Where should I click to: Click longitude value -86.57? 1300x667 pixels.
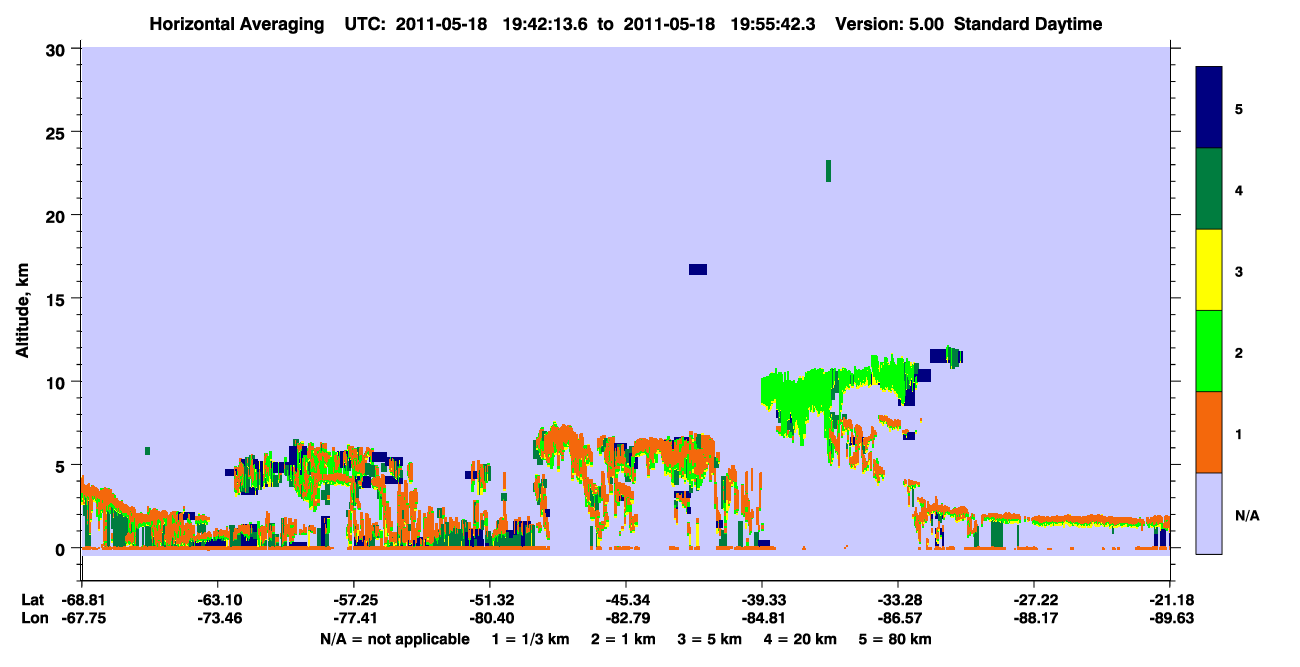(x=898, y=618)
